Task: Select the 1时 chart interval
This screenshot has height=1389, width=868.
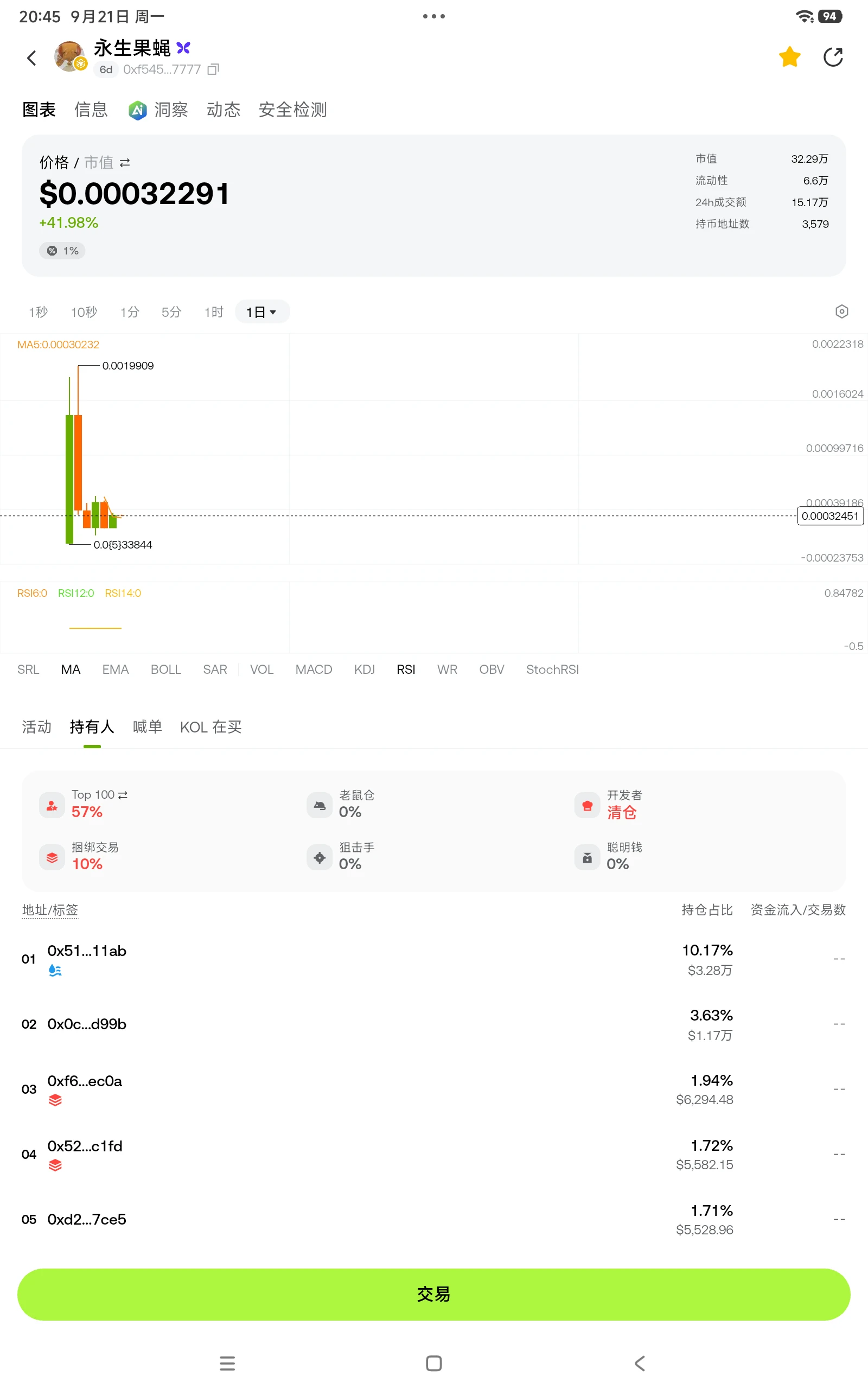Action: pyautogui.click(x=214, y=311)
